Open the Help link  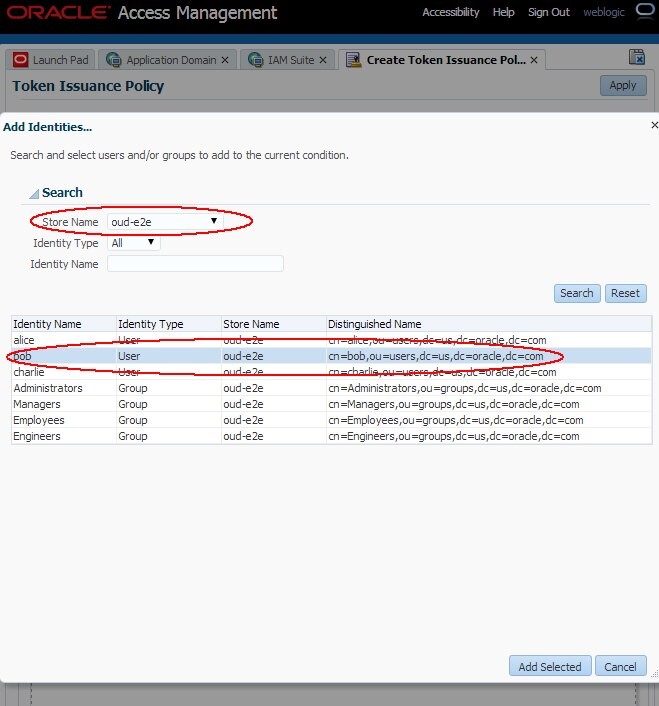[x=503, y=12]
